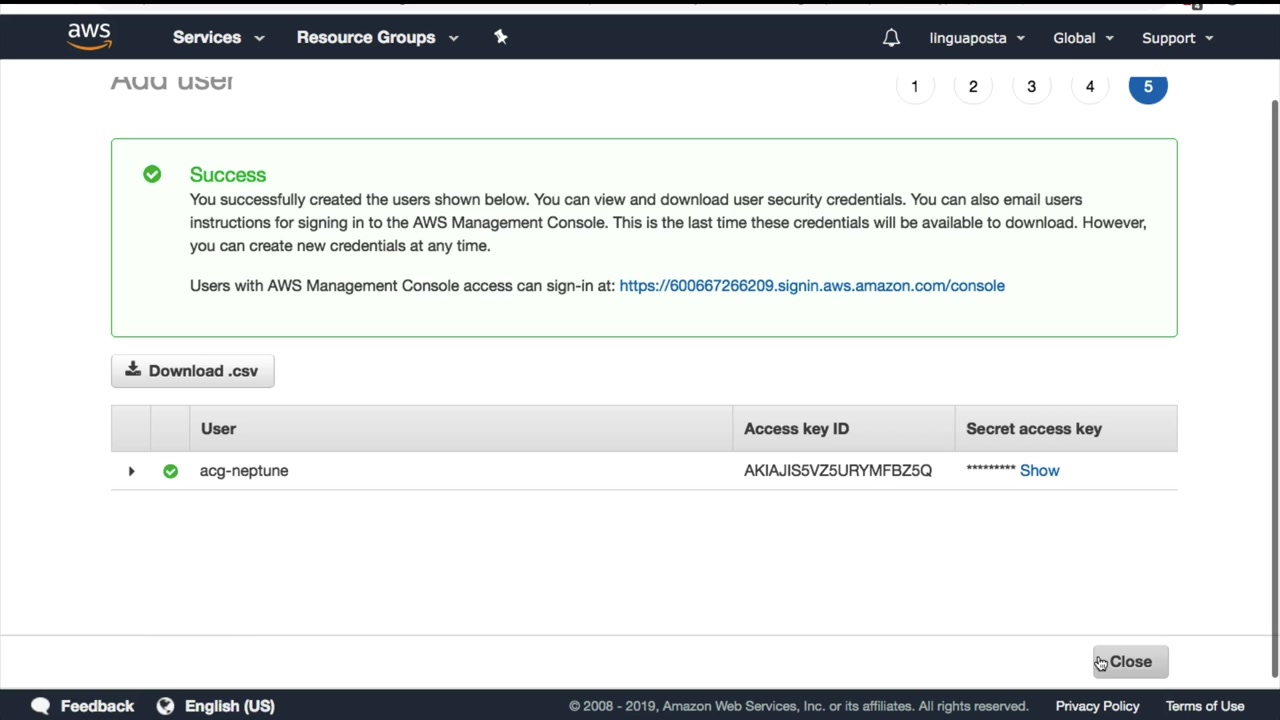The image size is (1280, 720).
Task: Open the linguaposta account menu
Action: point(977,38)
